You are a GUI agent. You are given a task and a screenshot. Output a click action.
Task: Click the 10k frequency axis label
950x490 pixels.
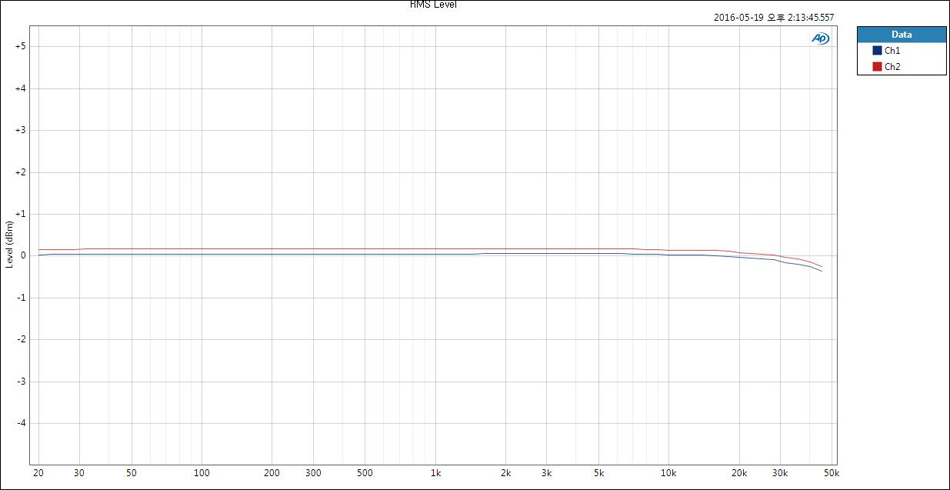(x=668, y=472)
